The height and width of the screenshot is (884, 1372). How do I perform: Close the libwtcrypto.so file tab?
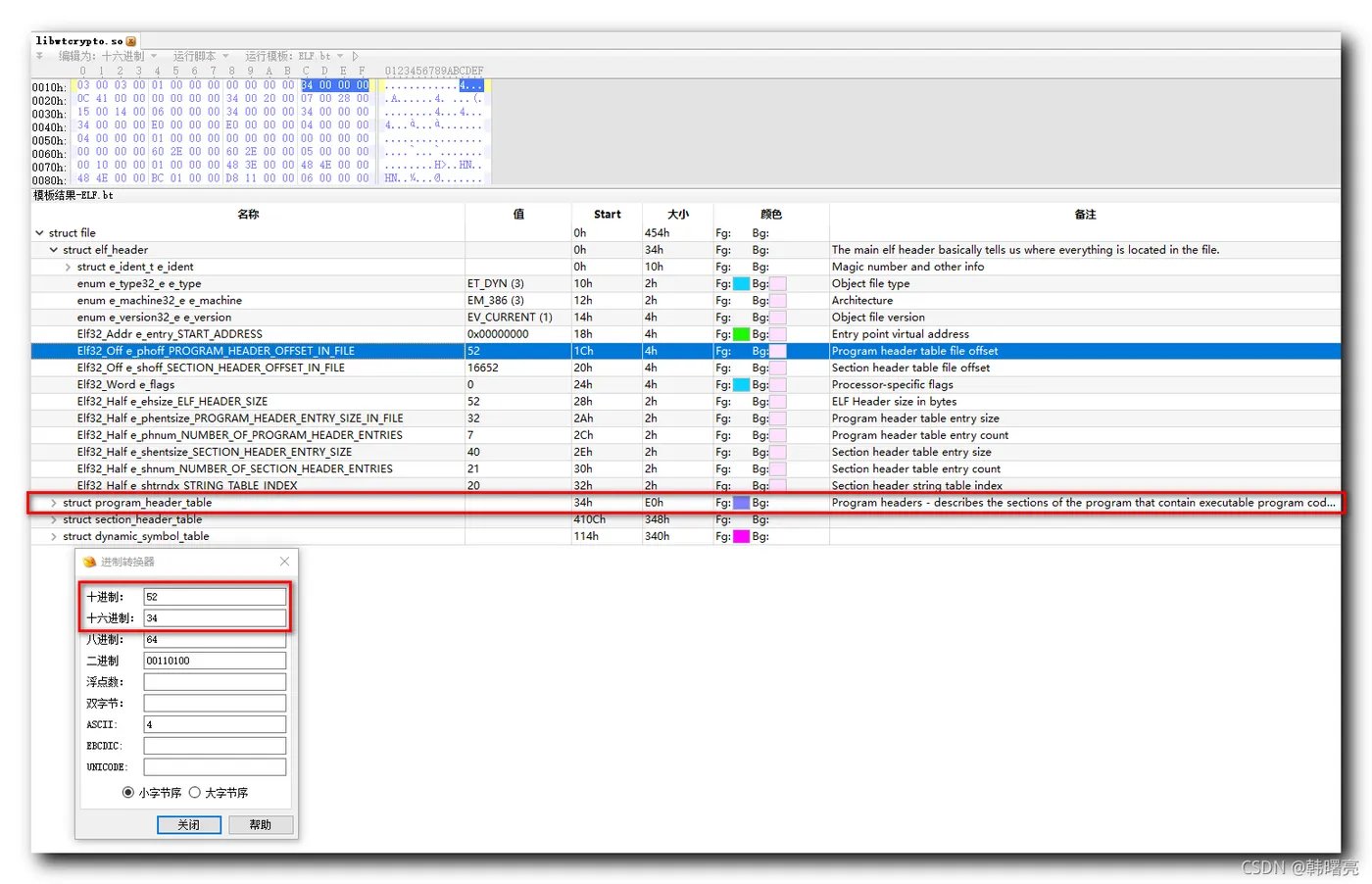point(131,41)
